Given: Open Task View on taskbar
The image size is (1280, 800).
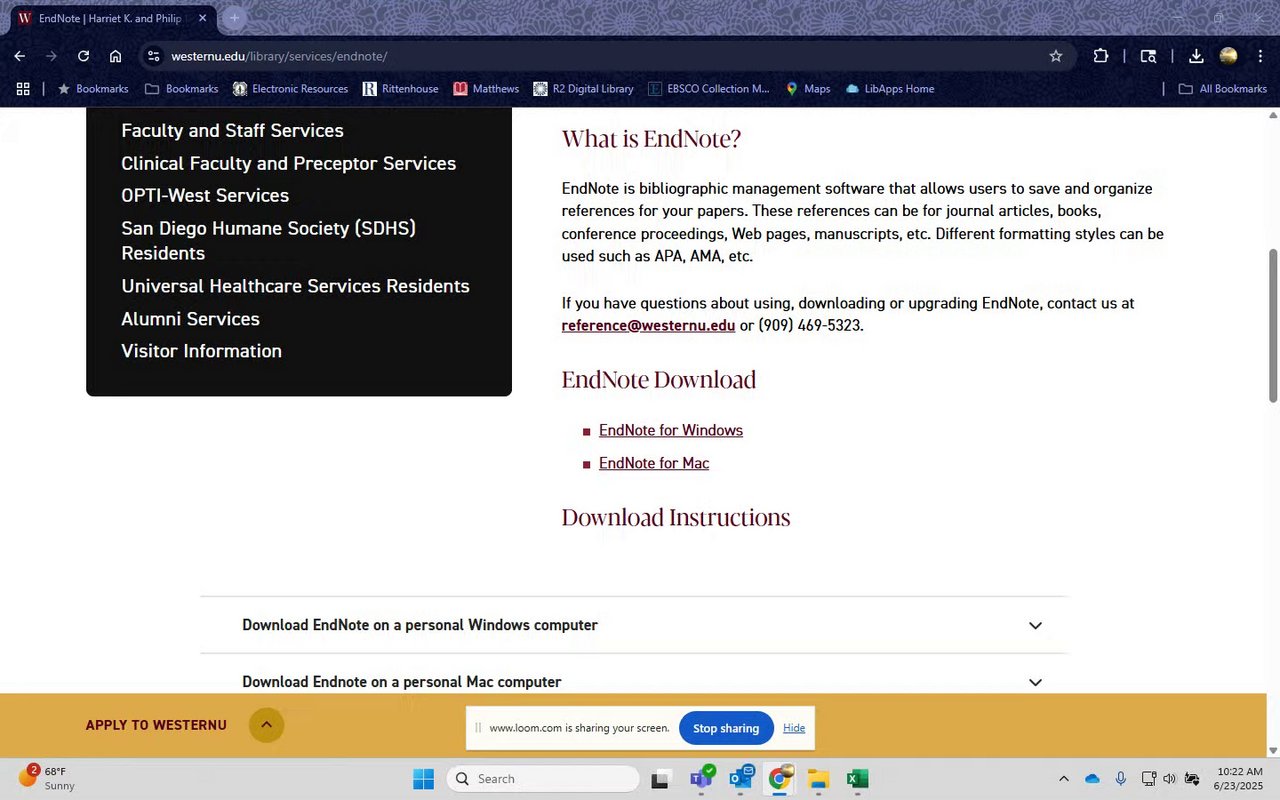Looking at the screenshot, I should (661, 779).
